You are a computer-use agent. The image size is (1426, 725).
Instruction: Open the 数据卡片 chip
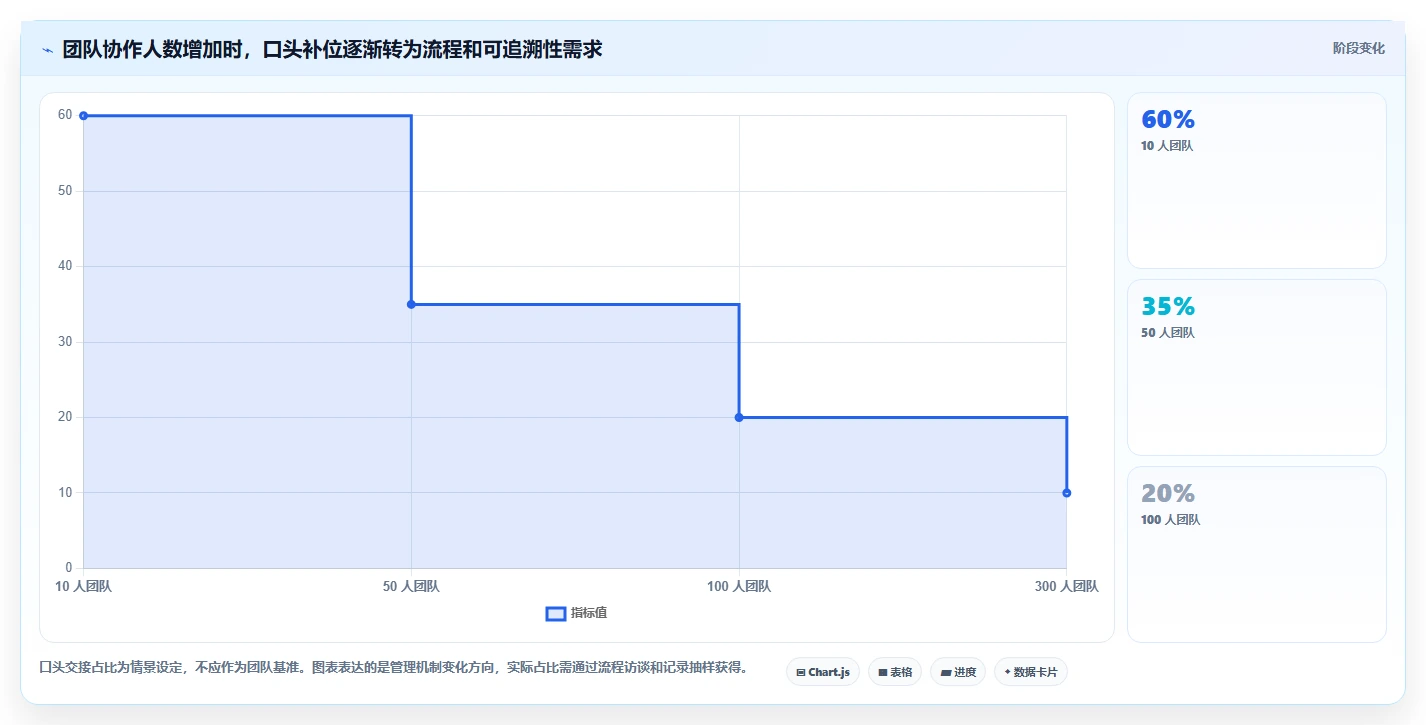click(1030, 672)
